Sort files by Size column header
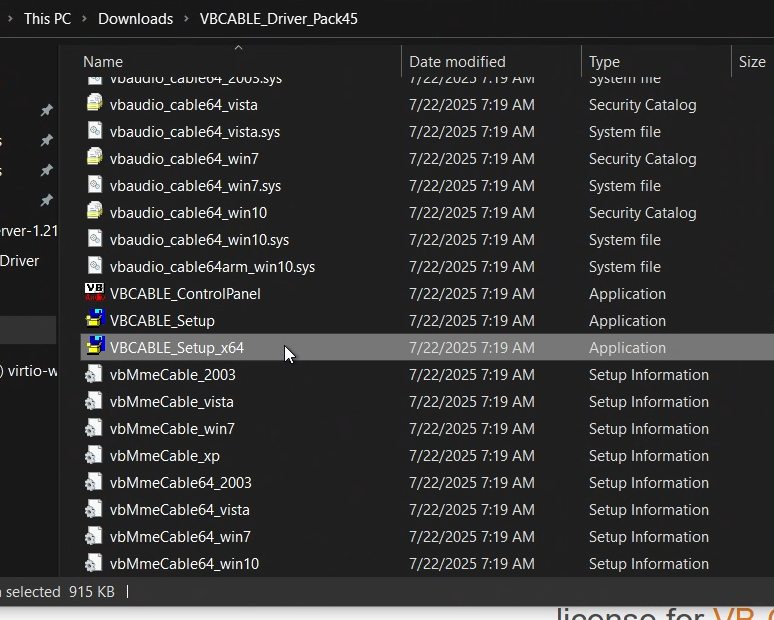Screen dimensions: 774x620 pyautogui.click(x=752, y=62)
